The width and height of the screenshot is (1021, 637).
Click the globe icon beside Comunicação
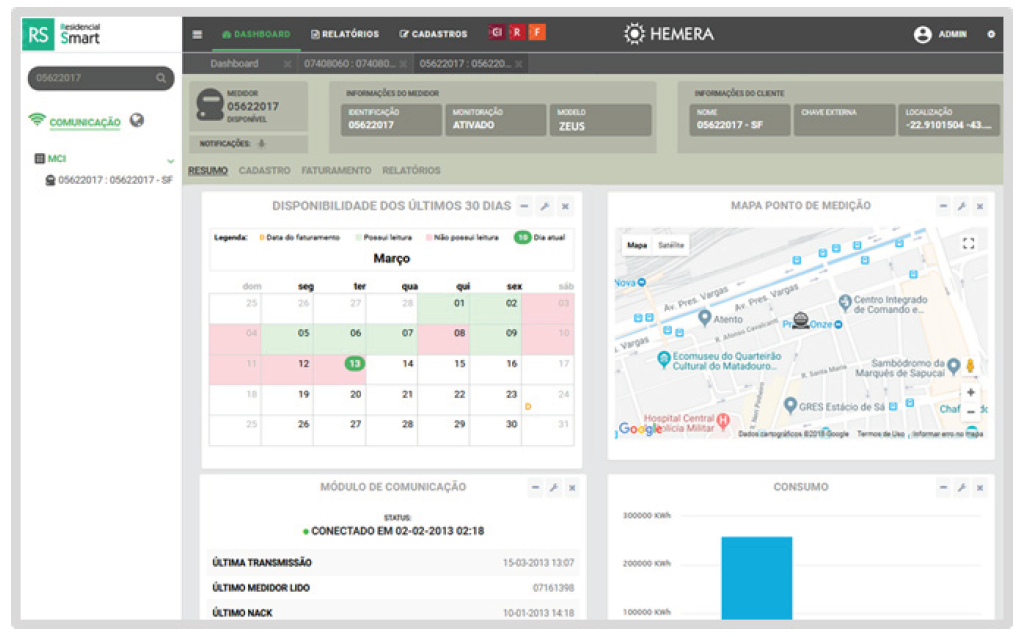click(137, 120)
